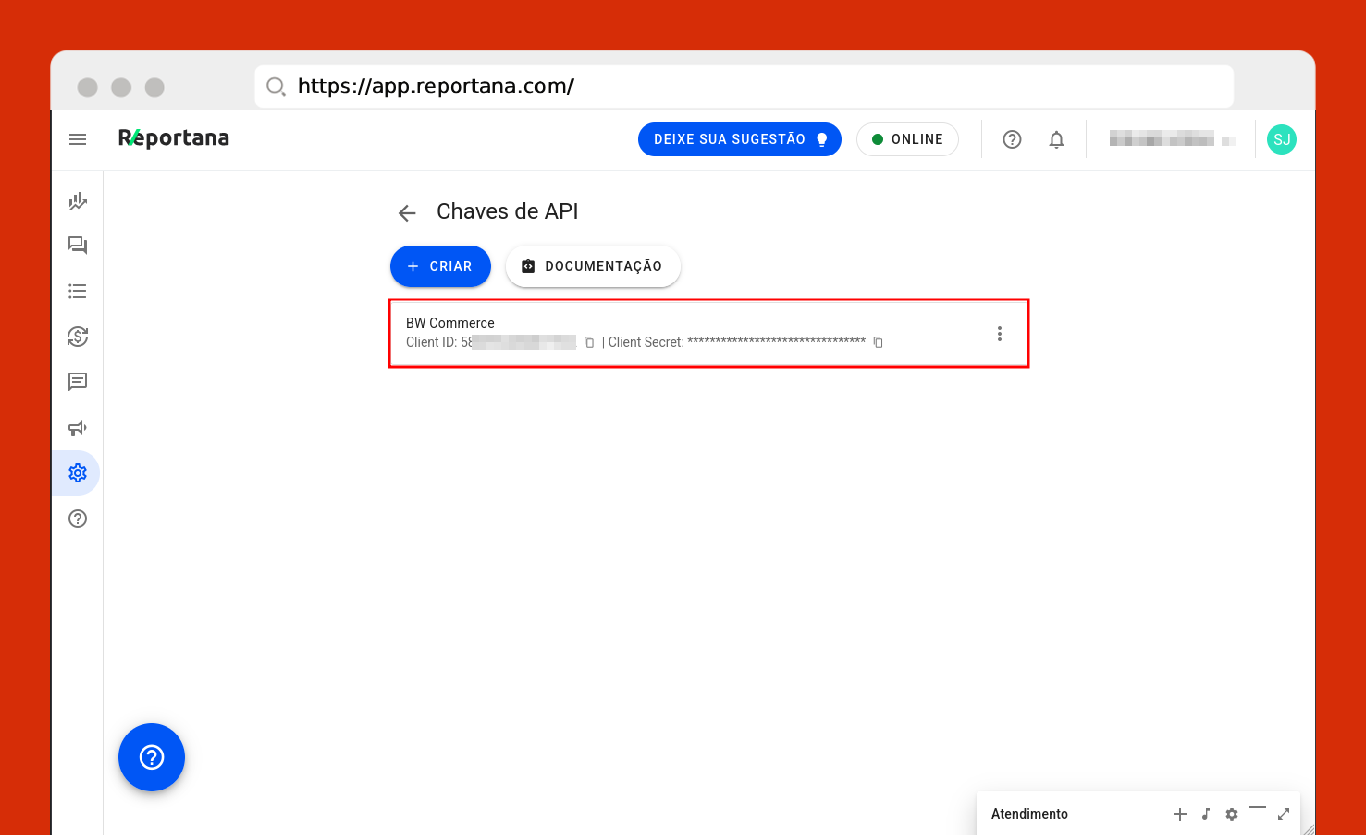
Task: Click the list icon in sidebar
Action: [x=77, y=291]
